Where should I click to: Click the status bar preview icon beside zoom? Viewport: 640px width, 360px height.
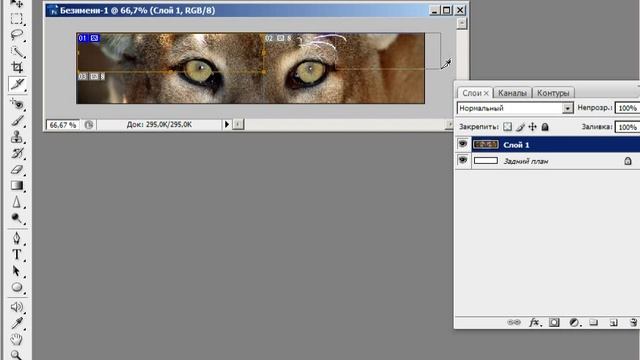pos(89,125)
